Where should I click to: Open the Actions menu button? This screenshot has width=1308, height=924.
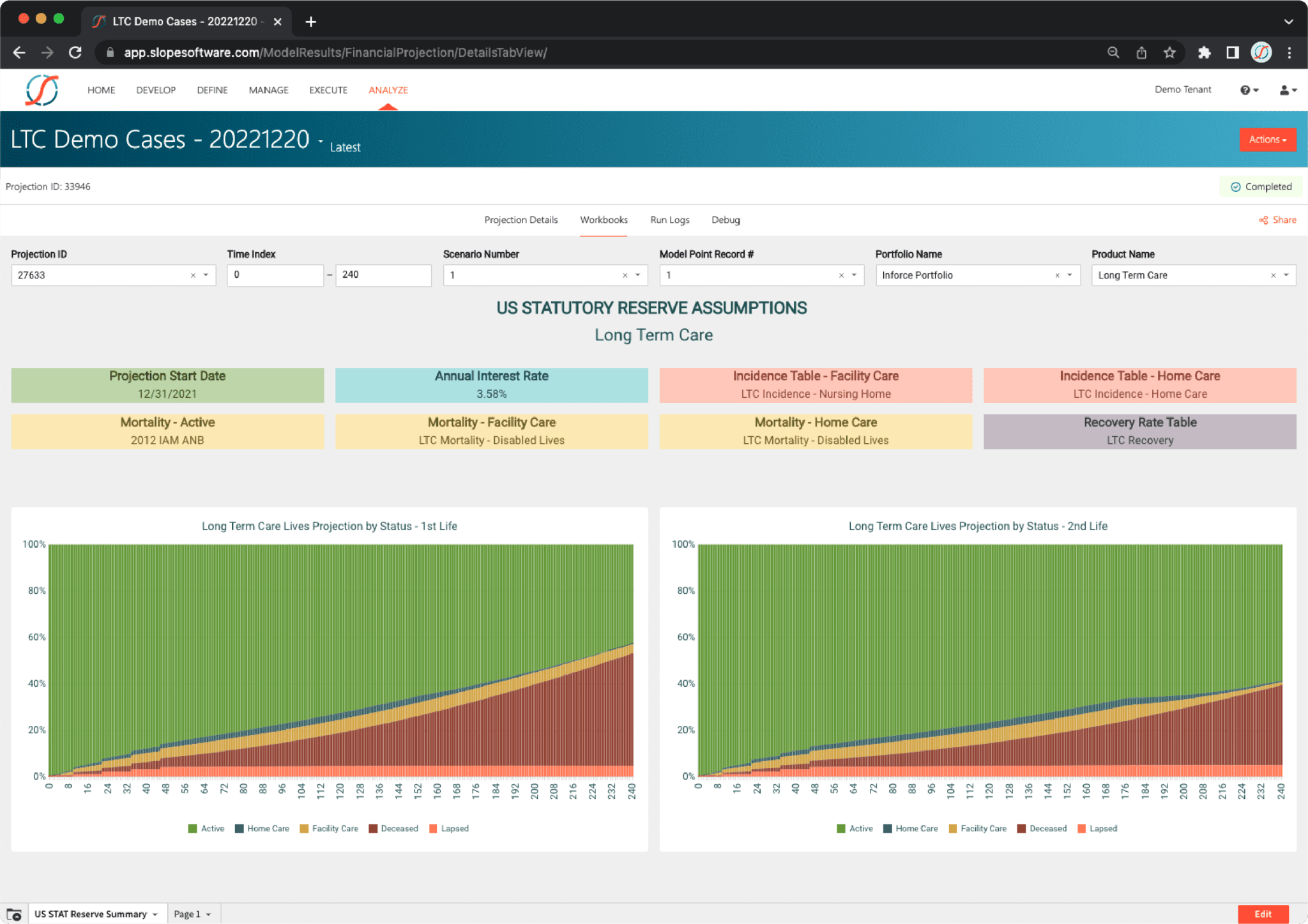tap(1268, 139)
